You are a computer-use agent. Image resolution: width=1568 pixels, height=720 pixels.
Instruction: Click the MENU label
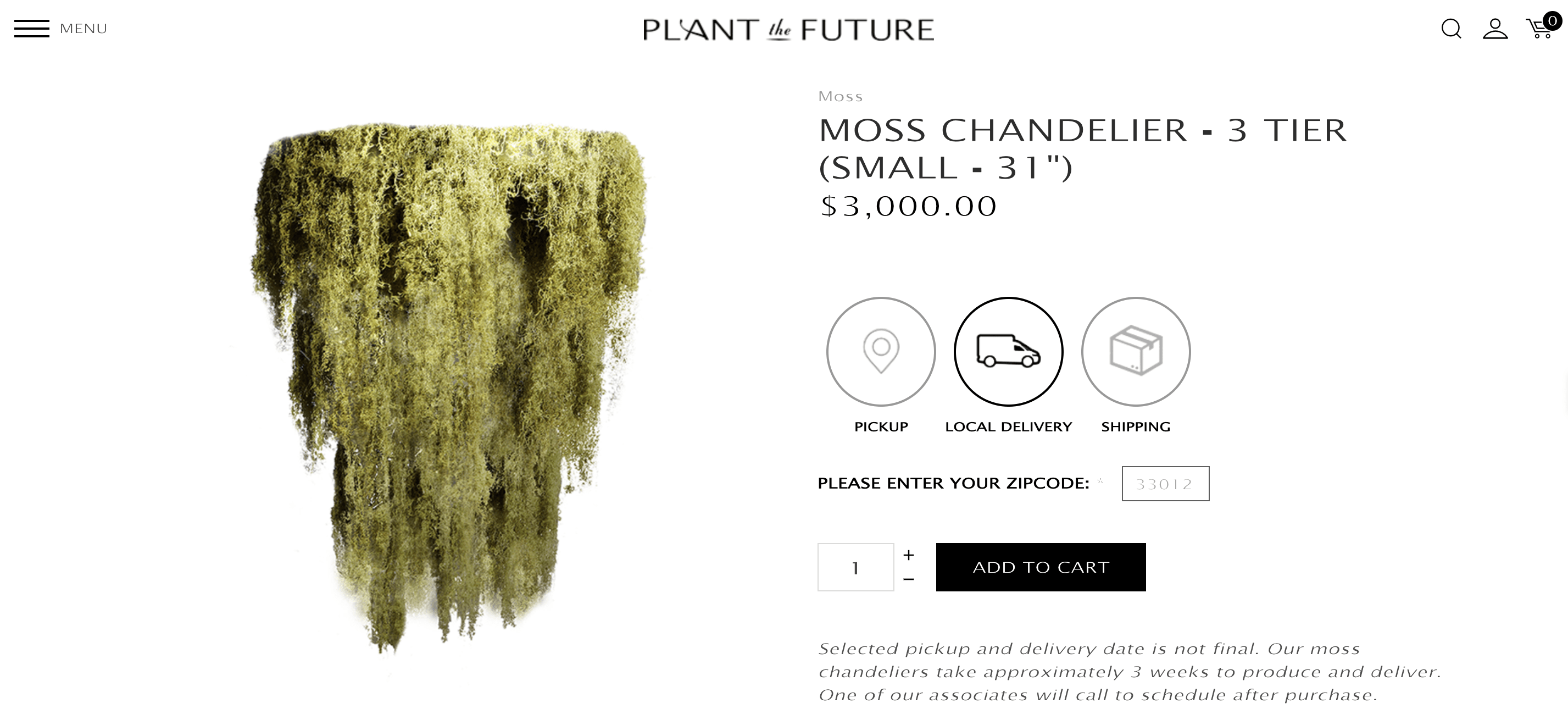[84, 29]
